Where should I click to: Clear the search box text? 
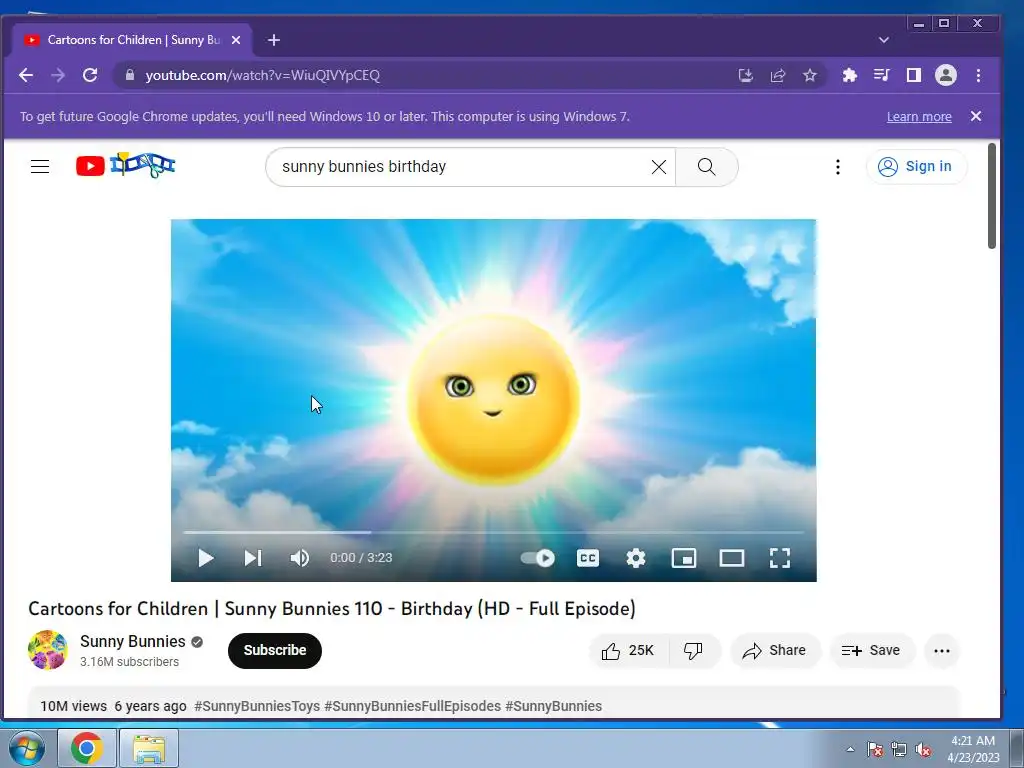(659, 167)
